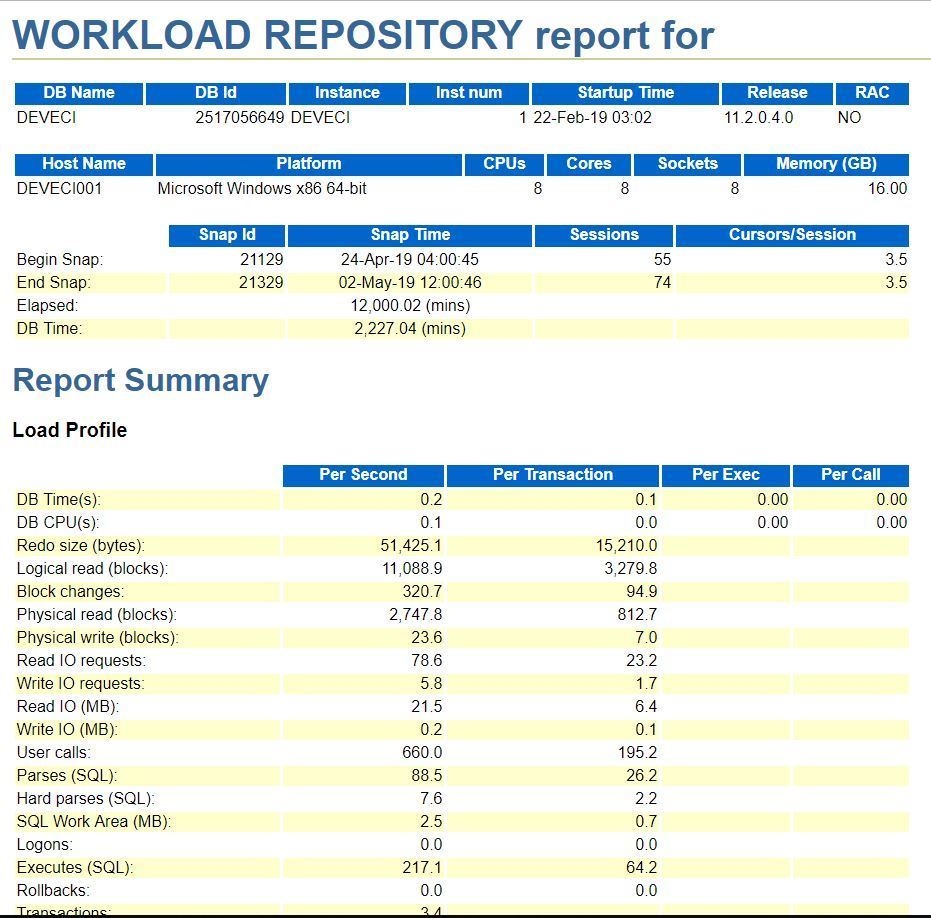The width and height of the screenshot is (931, 918).
Task: Select the SQL Work Area value 2.5
Action: 431,822
